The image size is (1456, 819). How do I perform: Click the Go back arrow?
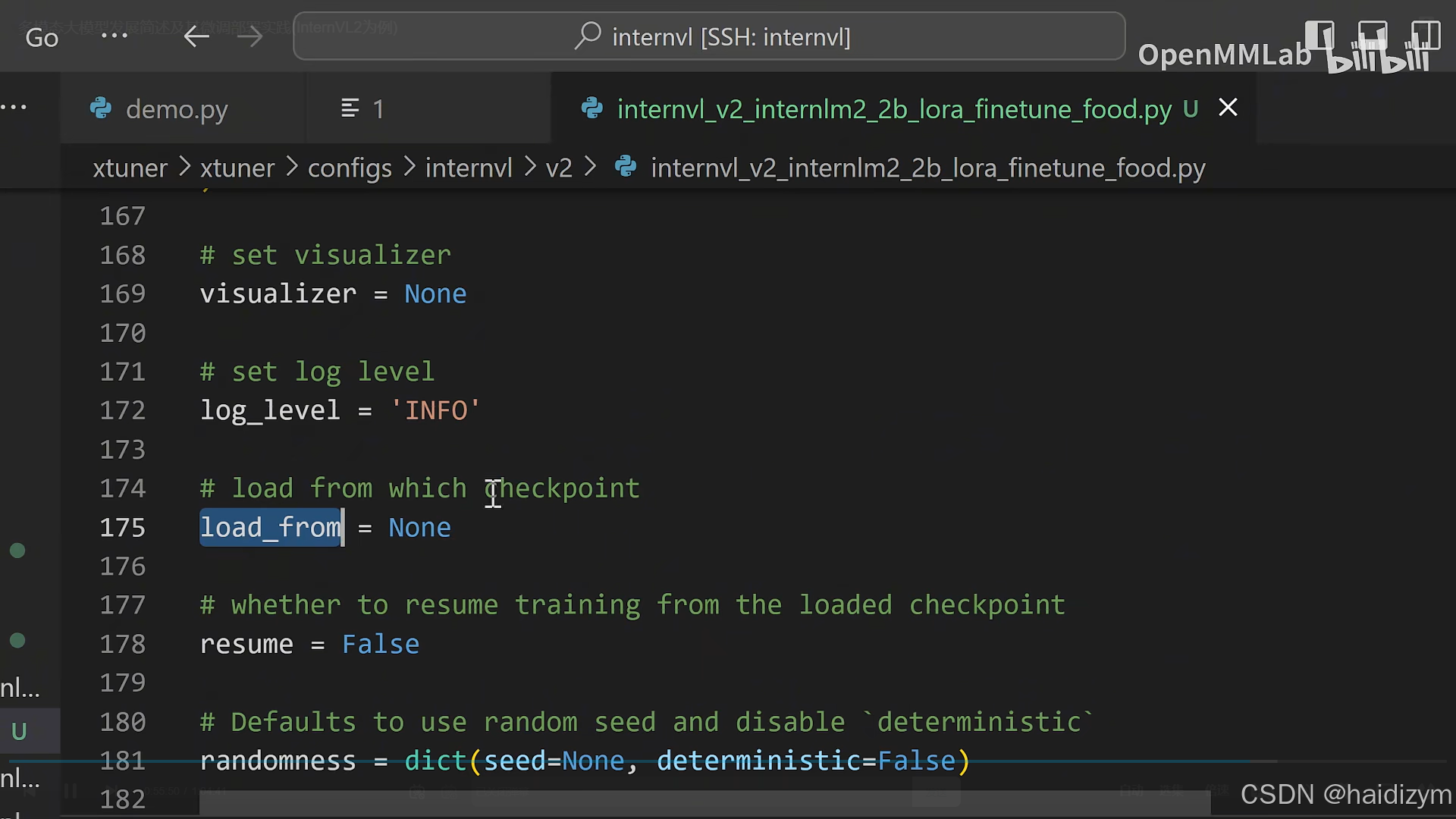point(196,36)
